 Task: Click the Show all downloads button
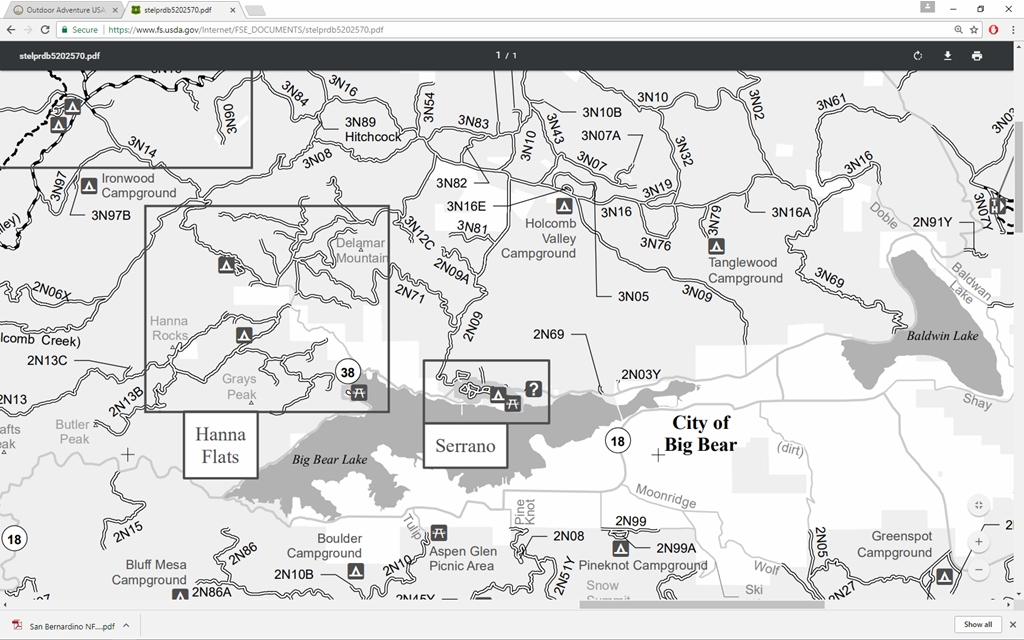pyautogui.click(x=977, y=625)
